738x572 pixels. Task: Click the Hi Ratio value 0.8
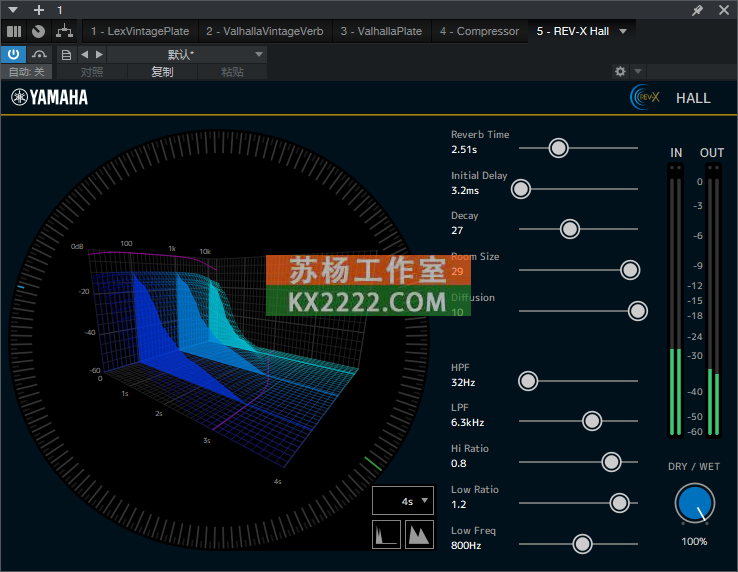458,464
